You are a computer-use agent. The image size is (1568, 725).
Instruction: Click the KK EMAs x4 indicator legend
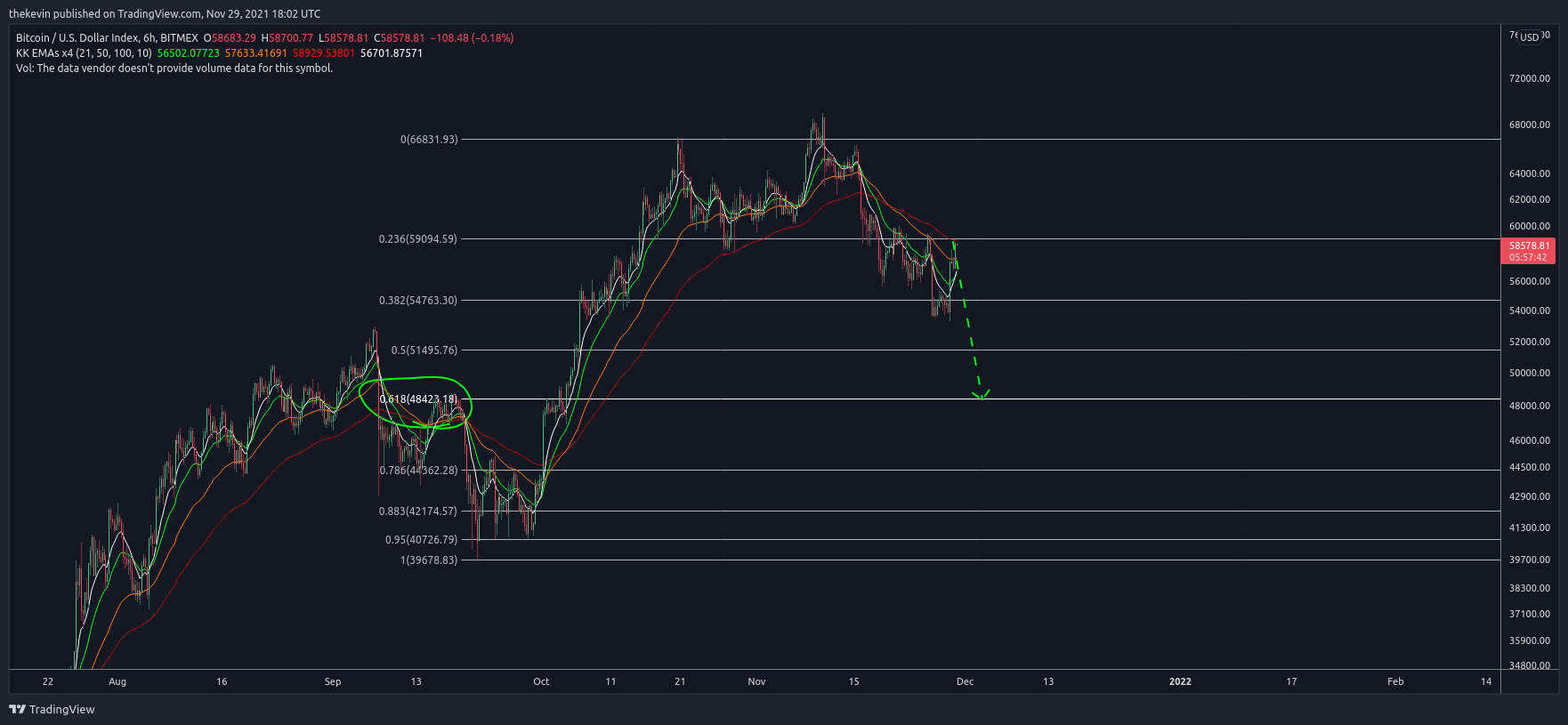pos(84,53)
